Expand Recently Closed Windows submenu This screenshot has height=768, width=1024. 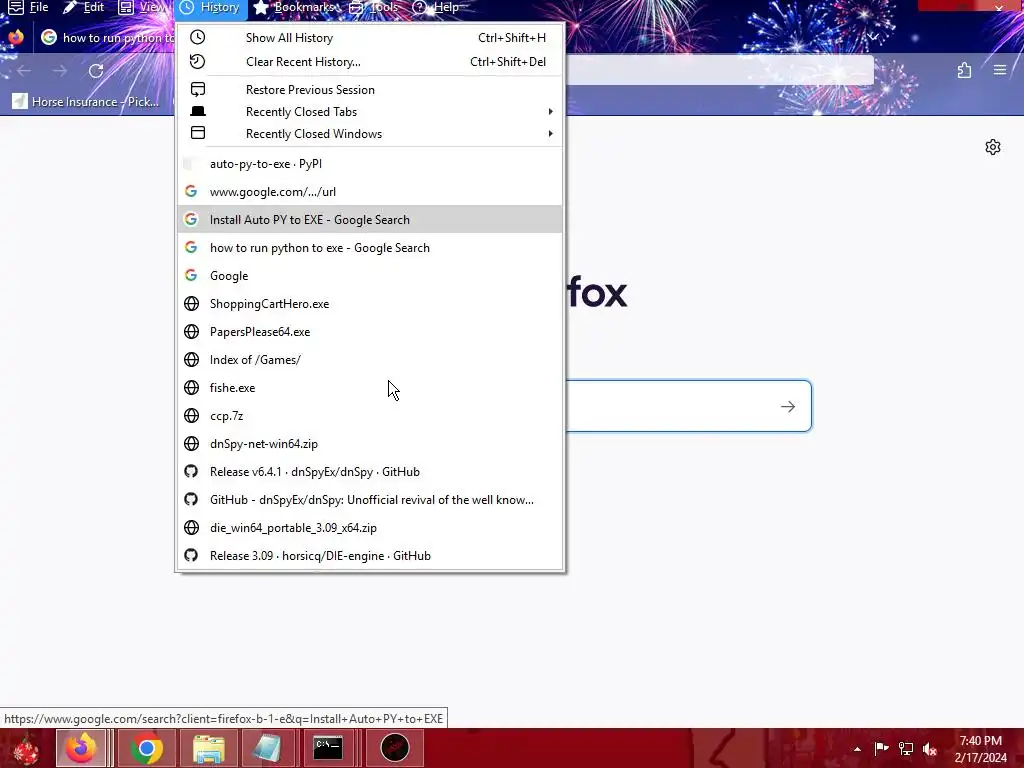click(370, 134)
